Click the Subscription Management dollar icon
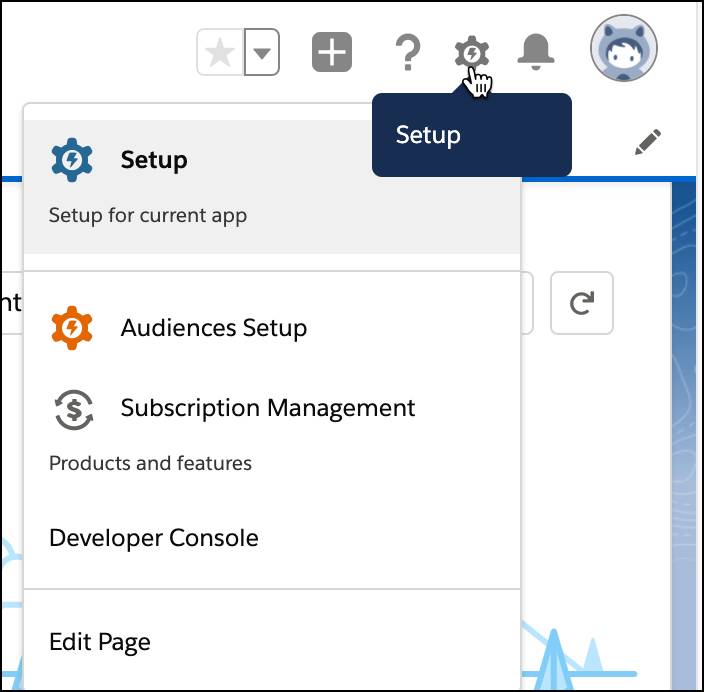The width and height of the screenshot is (704, 692). point(74,410)
